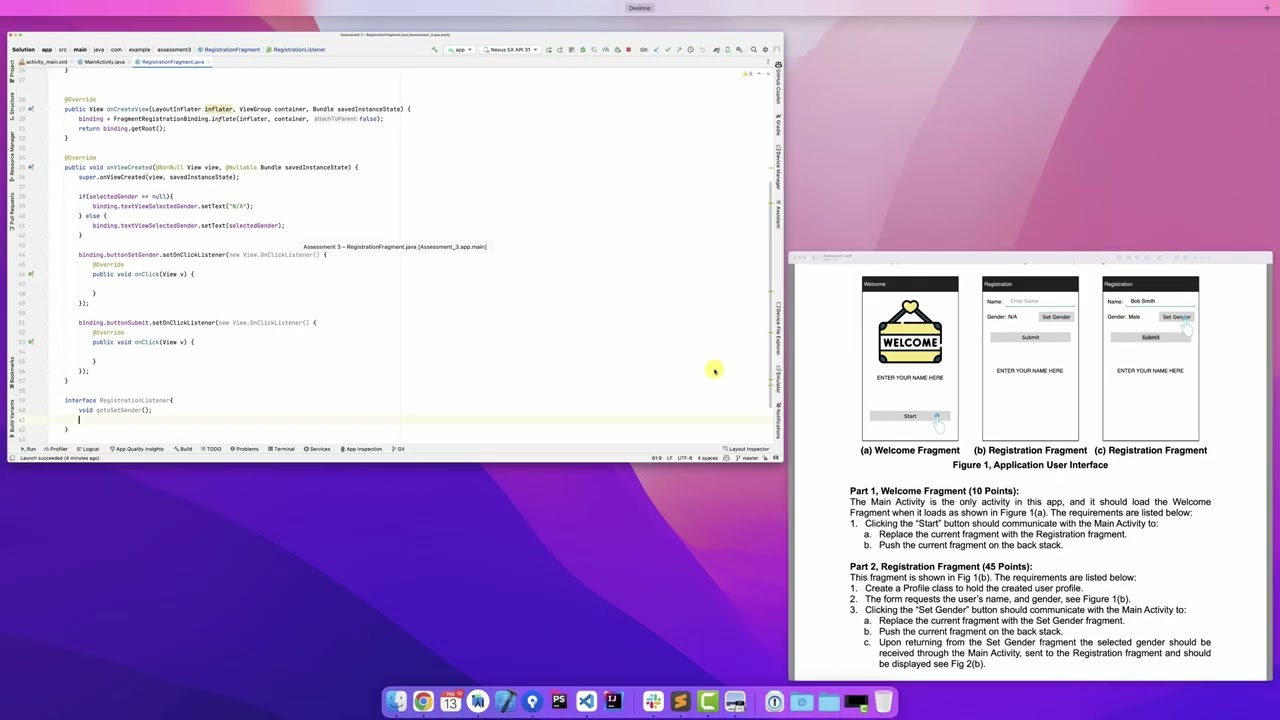The width and height of the screenshot is (1280, 720).
Task: Click the onClick gutter icon under buttonSetGender
Action: [x=31, y=274]
